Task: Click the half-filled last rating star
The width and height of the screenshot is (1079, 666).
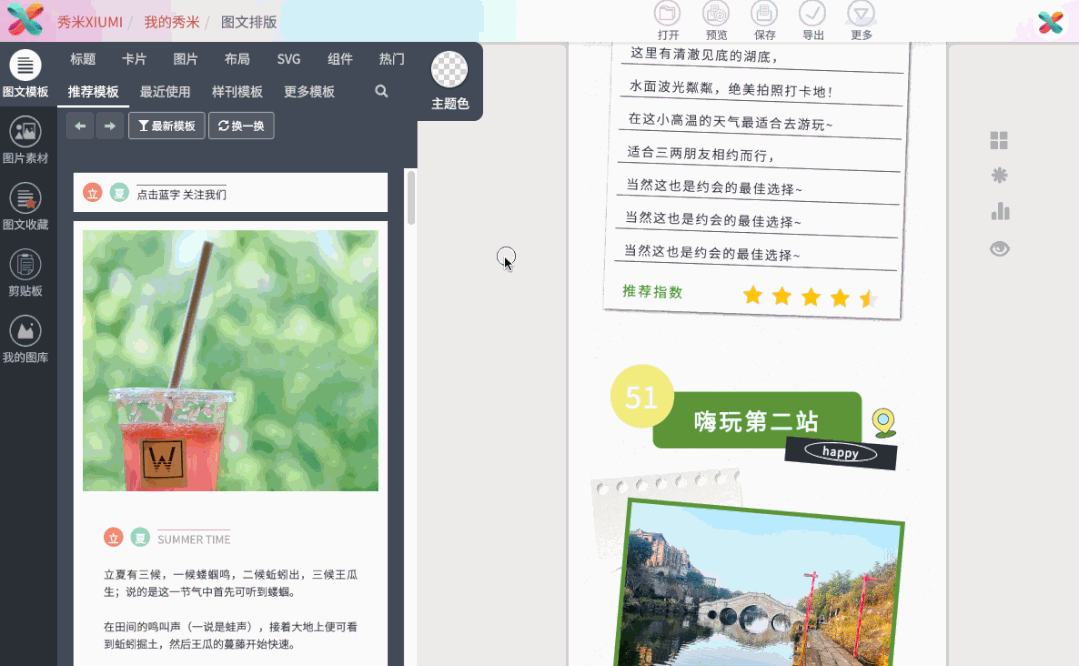Action: coord(868,299)
